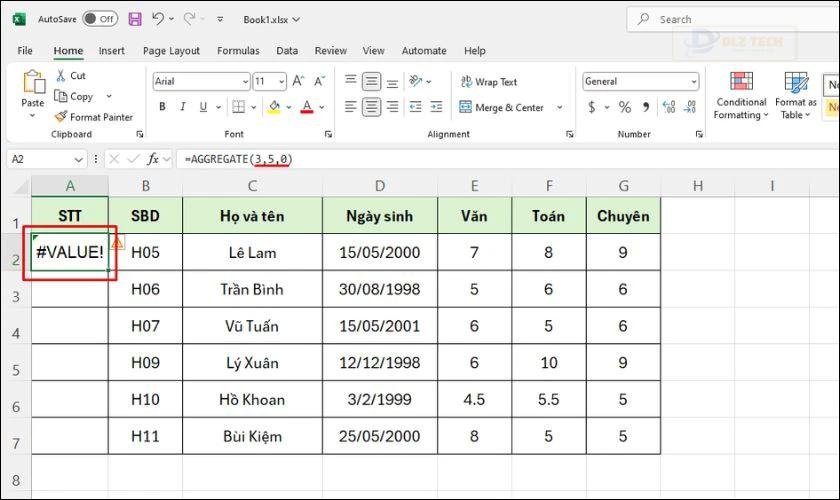Expand the Copy options arrow
The height and width of the screenshot is (500, 840).
[x=109, y=96]
